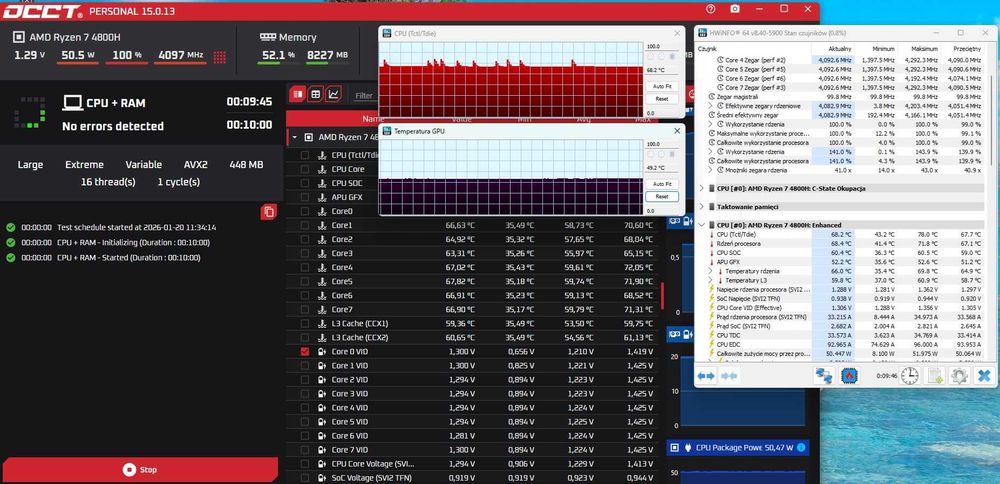Take a screenshot with OCCT camera icon

(735, 9)
